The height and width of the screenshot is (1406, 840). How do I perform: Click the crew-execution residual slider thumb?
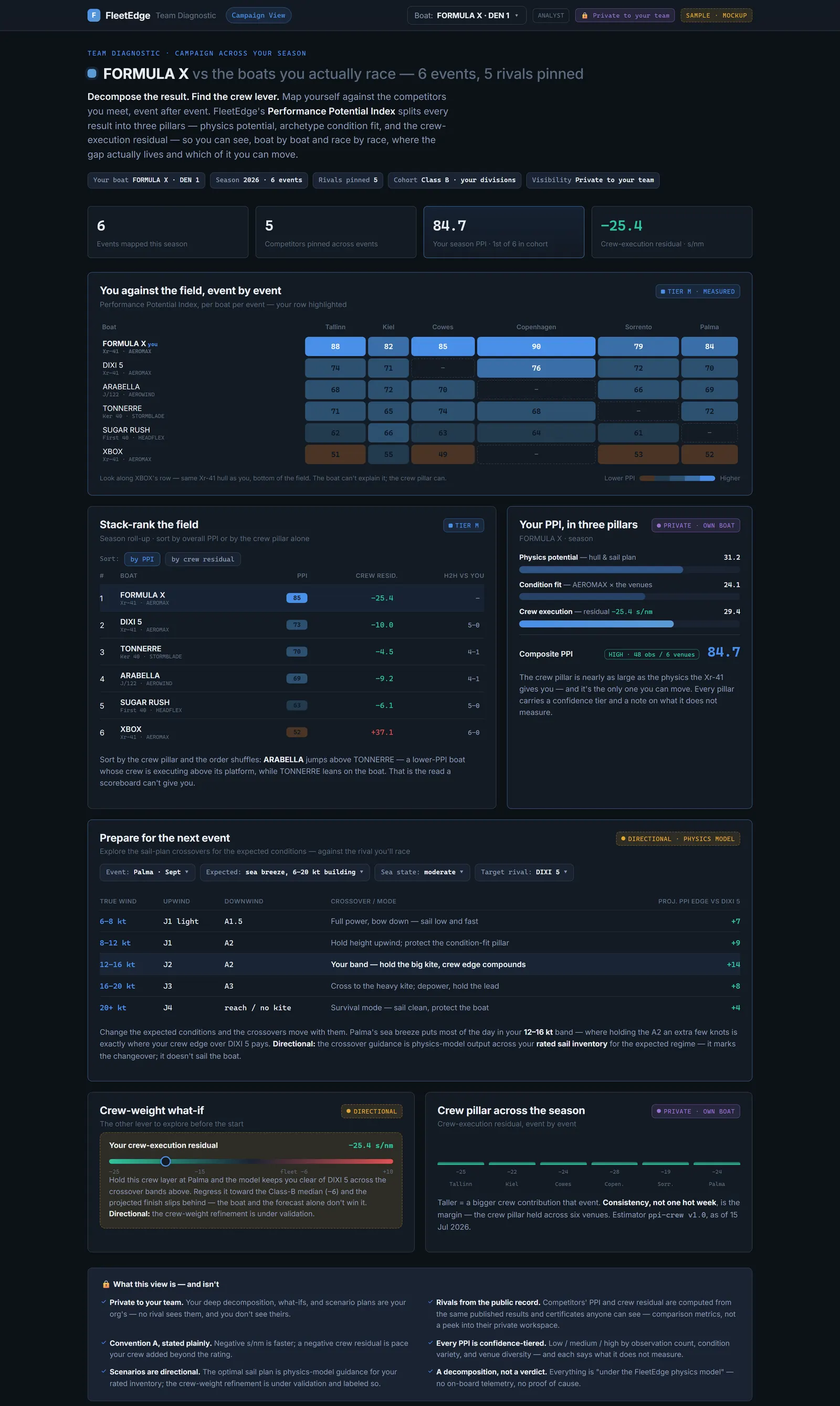pos(165,1161)
